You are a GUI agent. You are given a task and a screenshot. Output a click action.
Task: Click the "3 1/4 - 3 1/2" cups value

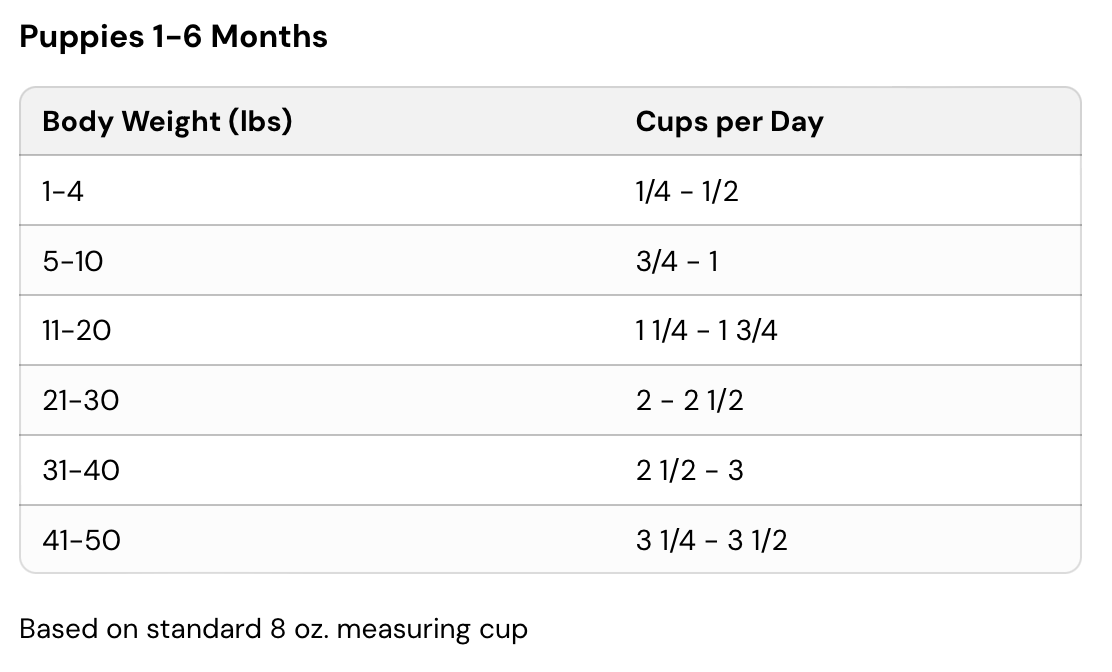(711, 541)
